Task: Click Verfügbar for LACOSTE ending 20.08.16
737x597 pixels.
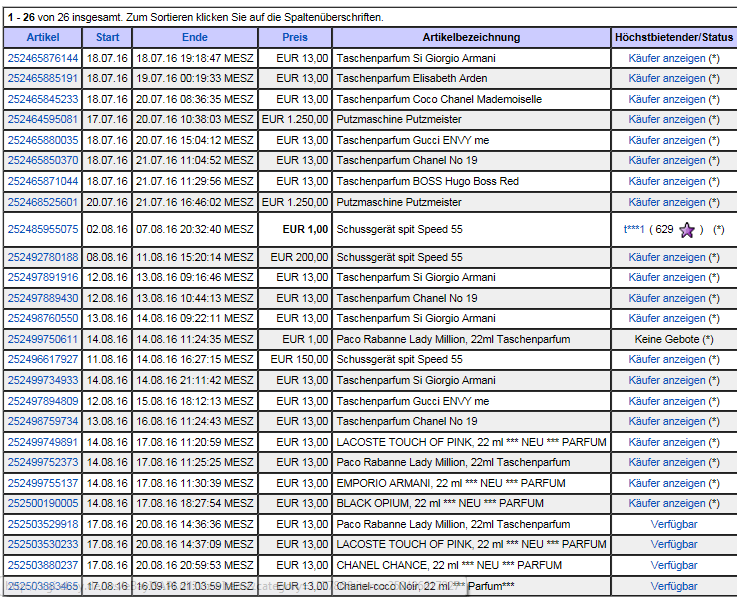Action: 674,544
